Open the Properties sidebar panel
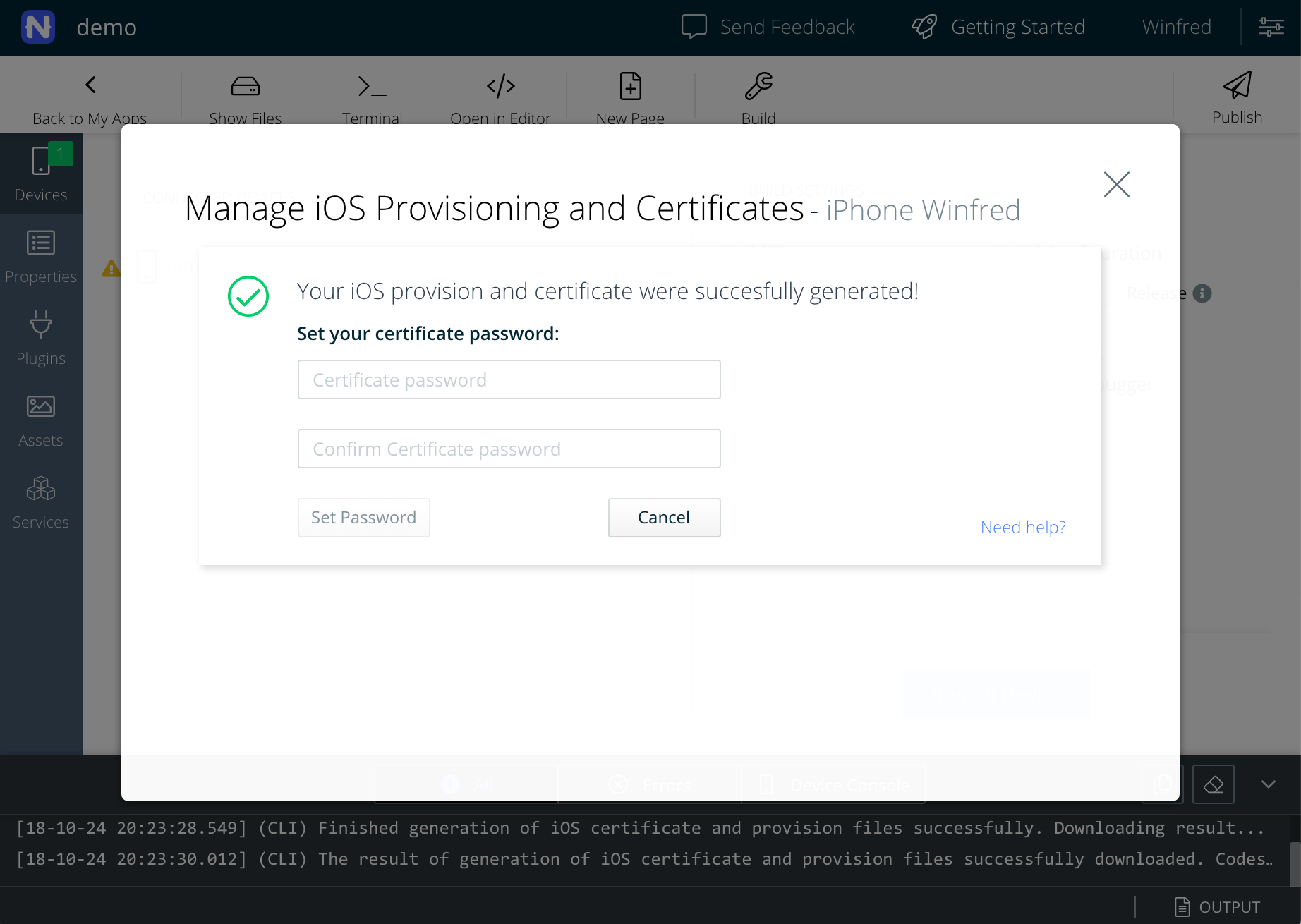The image size is (1301, 924). (41, 256)
